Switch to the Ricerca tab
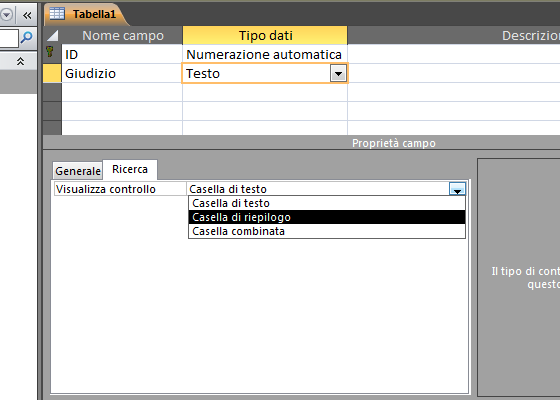The width and height of the screenshot is (560, 400). pos(130,169)
